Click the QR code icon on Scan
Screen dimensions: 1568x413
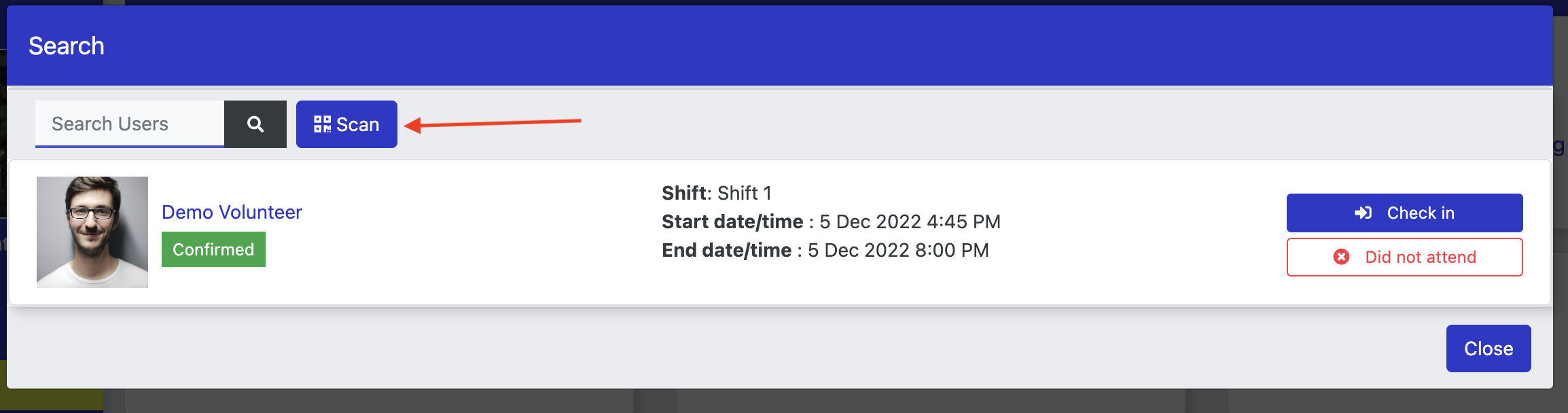[x=322, y=124]
